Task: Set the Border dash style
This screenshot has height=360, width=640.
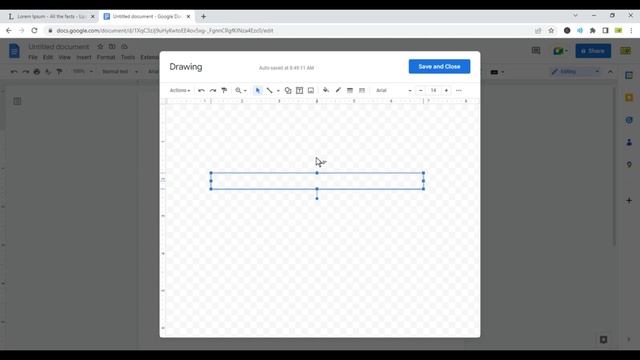Action: click(362, 90)
